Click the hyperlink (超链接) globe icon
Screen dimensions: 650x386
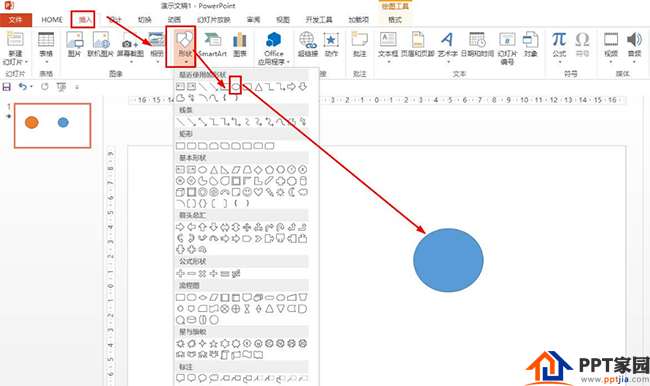click(x=308, y=40)
